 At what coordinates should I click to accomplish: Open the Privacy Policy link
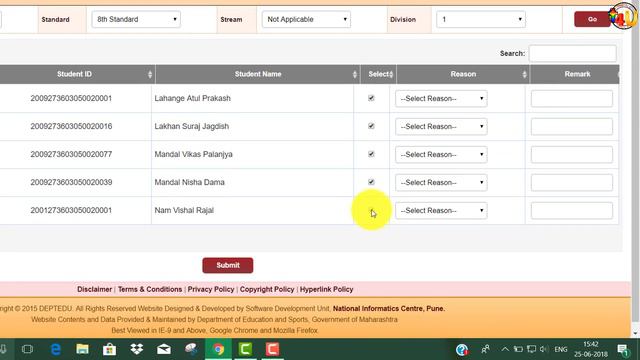pos(211,289)
